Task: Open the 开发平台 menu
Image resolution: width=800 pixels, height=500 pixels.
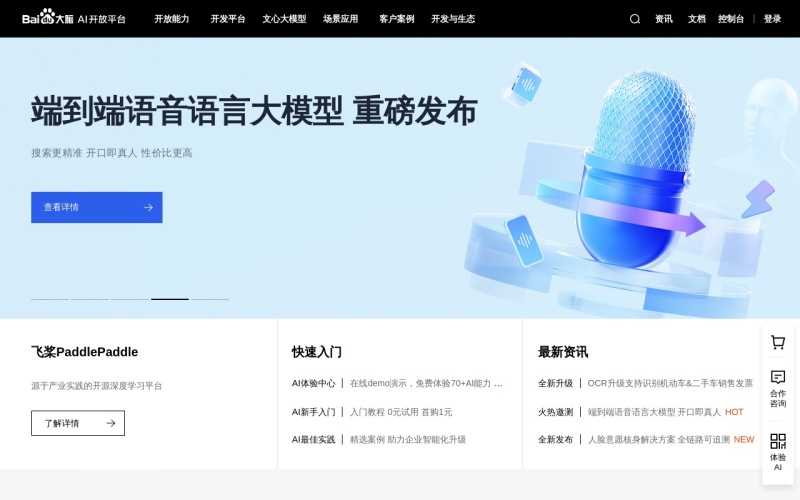Action: [x=228, y=19]
